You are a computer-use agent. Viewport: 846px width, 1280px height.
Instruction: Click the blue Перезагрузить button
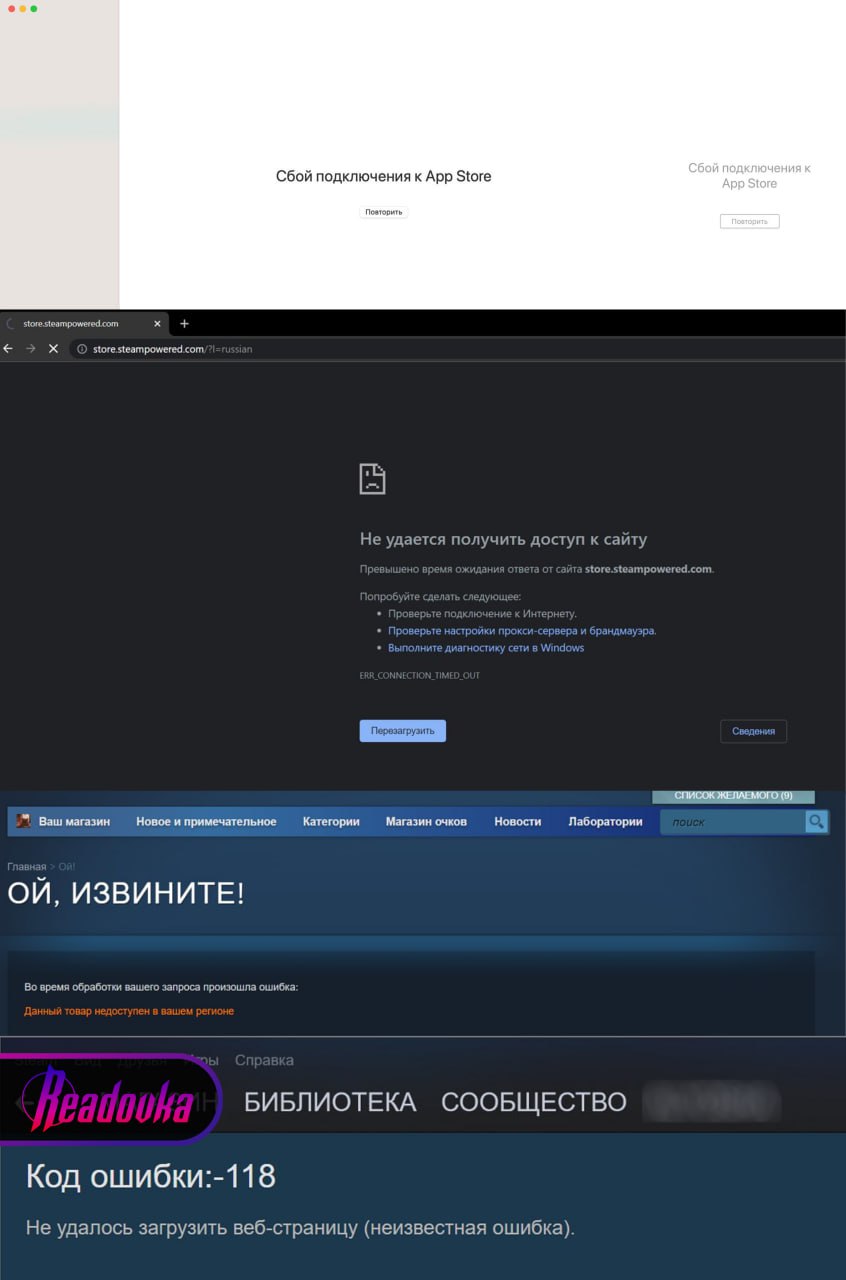click(x=403, y=731)
